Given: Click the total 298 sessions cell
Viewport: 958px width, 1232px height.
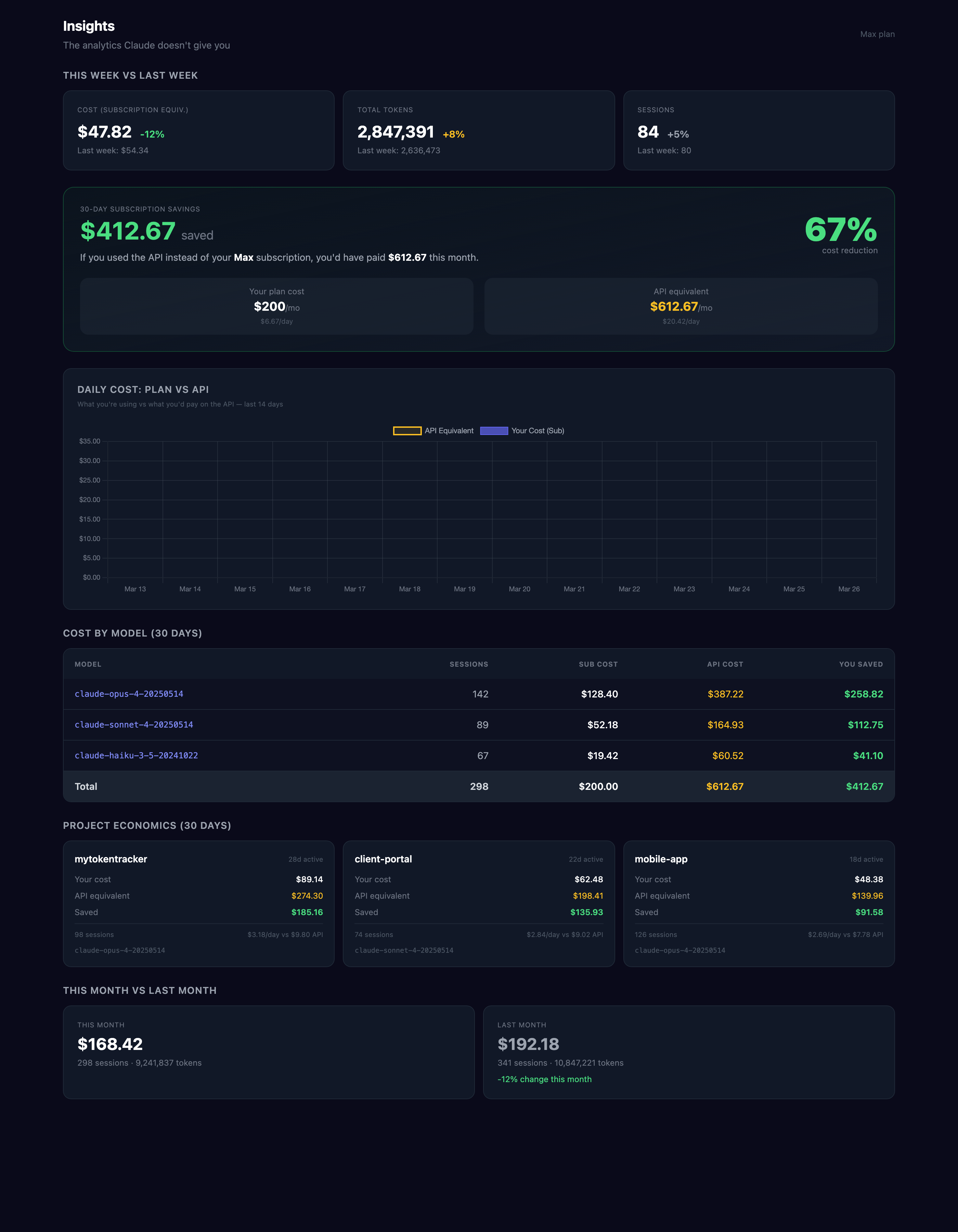Looking at the screenshot, I should [x=479, y=786].
